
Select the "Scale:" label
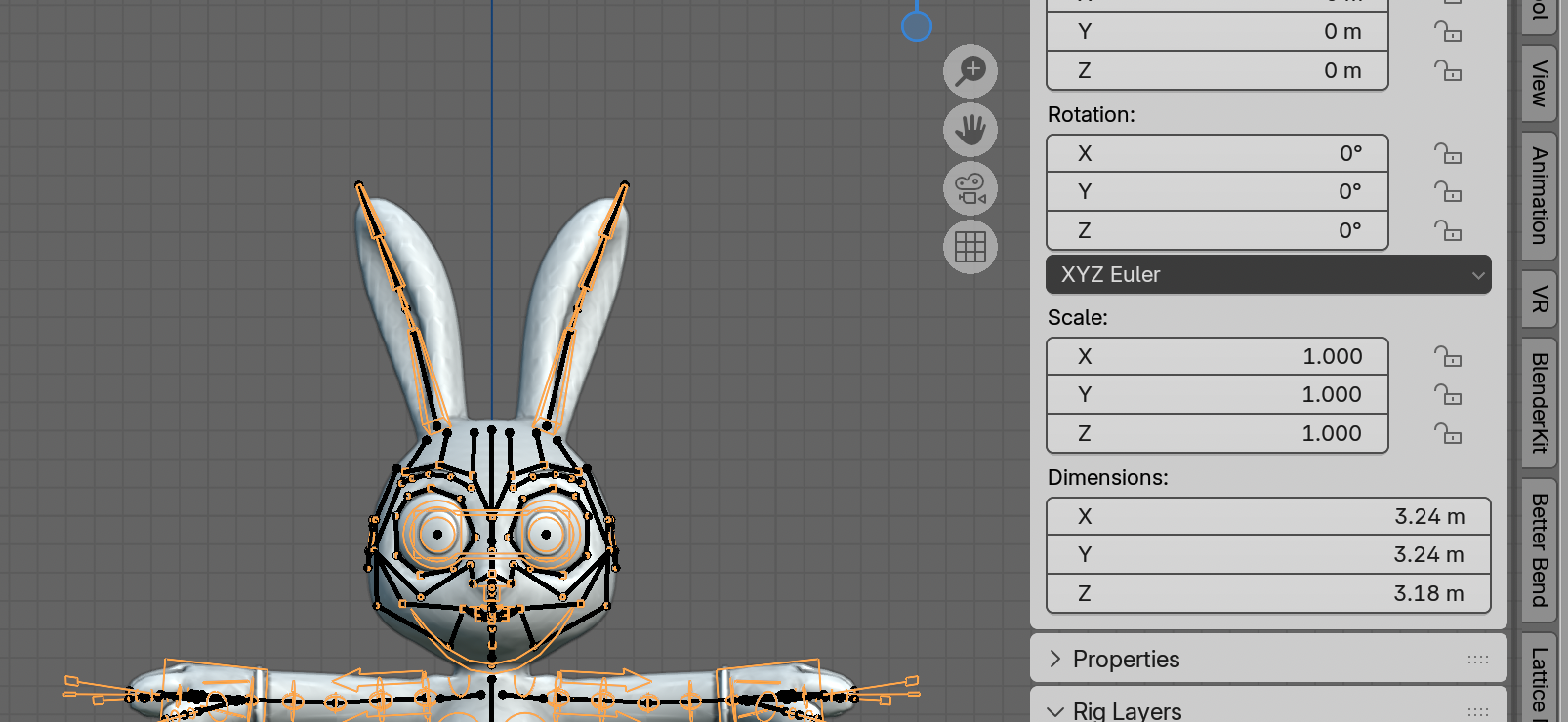coord(1078,318)
